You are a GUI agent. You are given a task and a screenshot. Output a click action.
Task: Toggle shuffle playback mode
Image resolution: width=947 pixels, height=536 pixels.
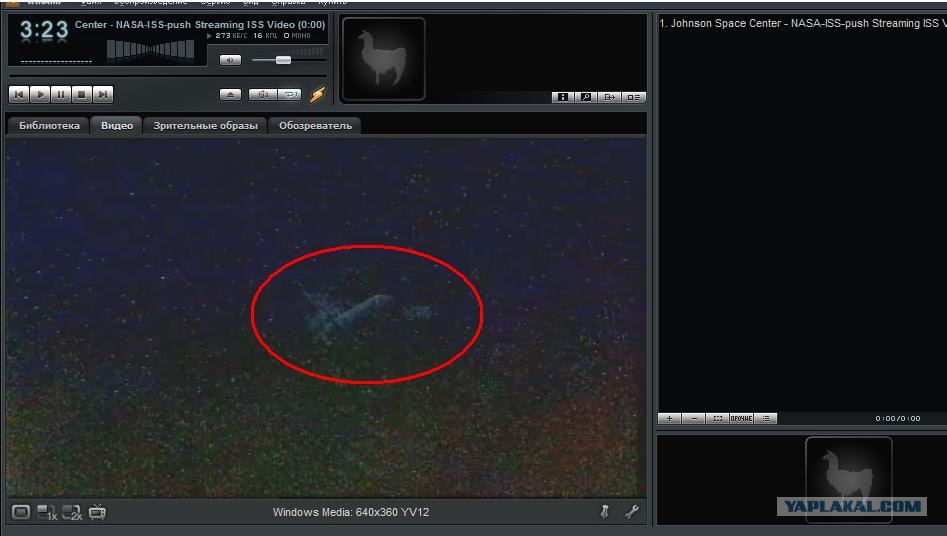[263, 95]
